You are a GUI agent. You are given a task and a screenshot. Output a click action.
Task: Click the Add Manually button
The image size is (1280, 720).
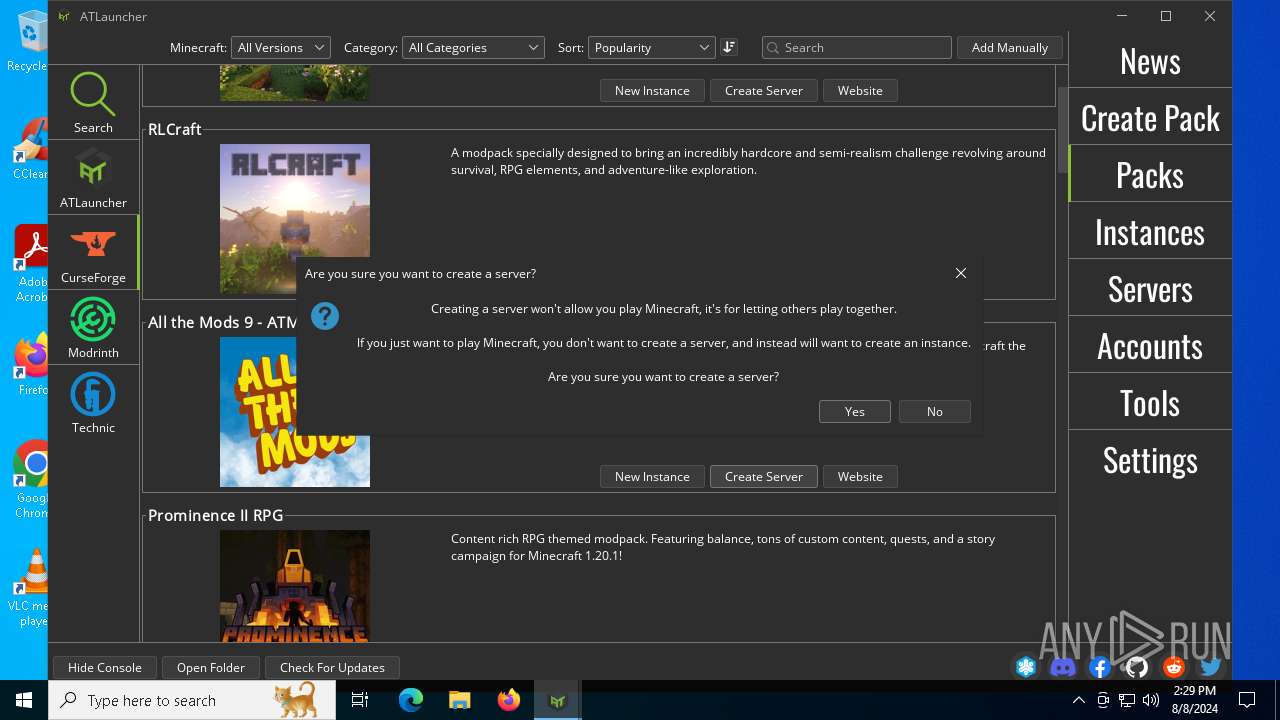tap(1010, 47)
